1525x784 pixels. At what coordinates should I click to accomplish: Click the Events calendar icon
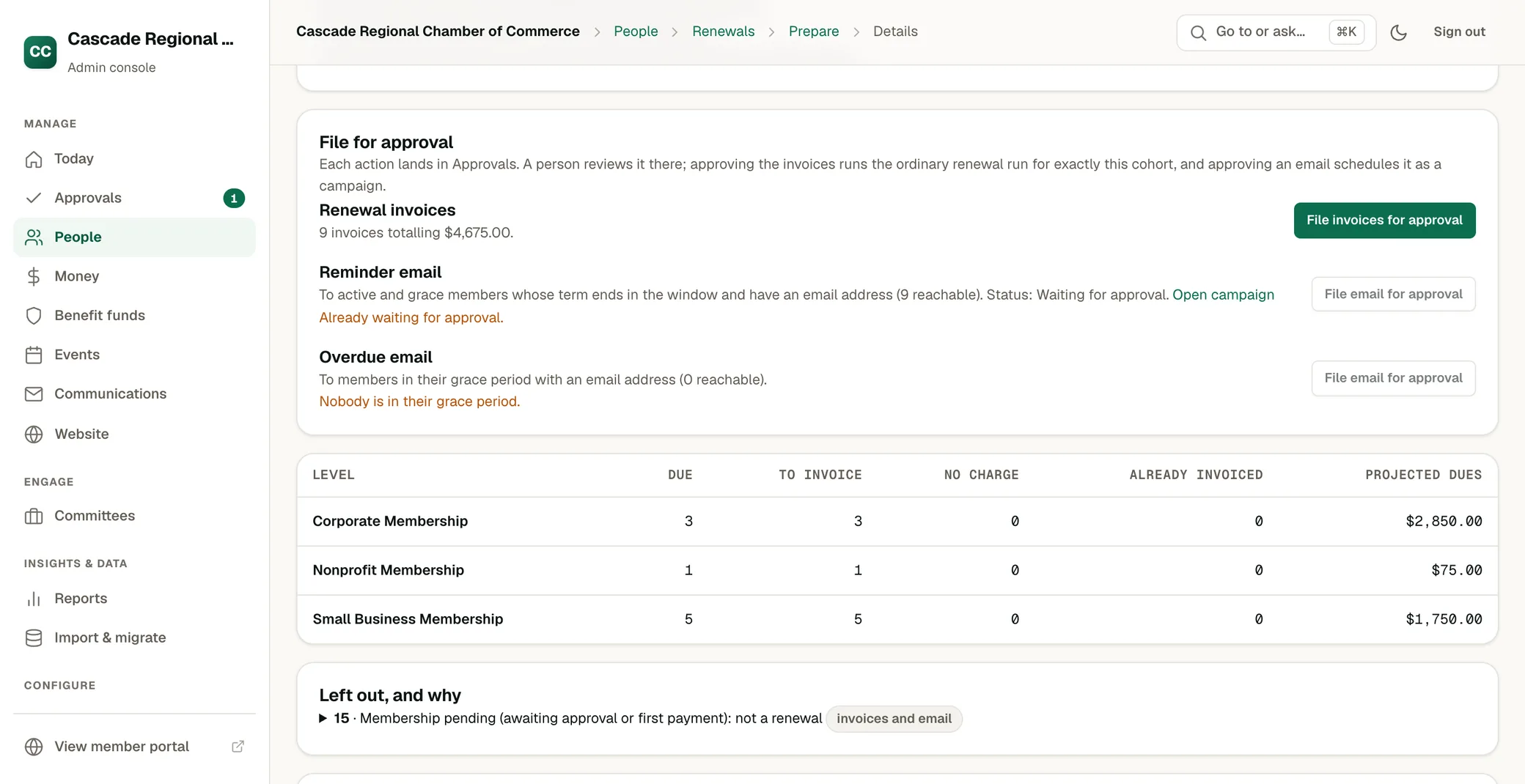click(x=34, y=355)
